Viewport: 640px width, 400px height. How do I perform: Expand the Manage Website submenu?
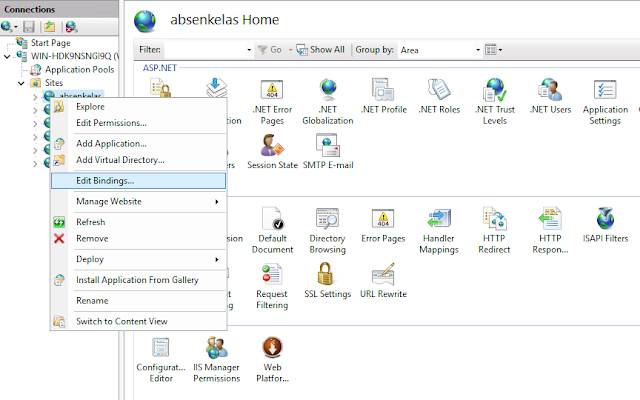point(138,202)
